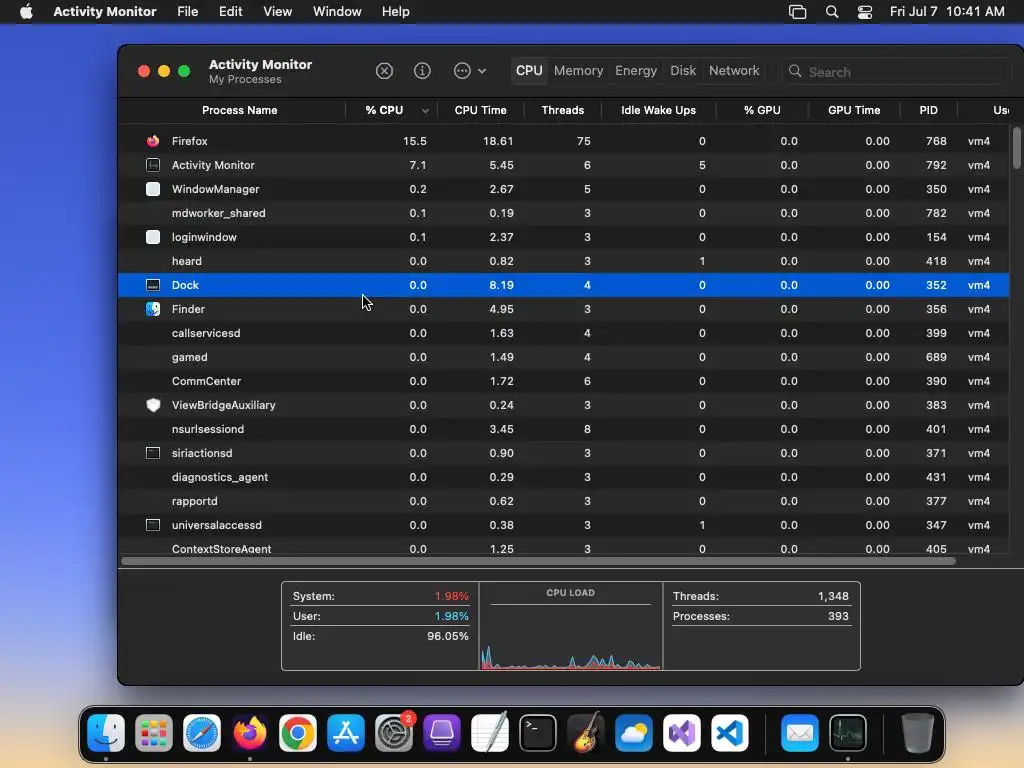
Task: Select the gamed process row
Action: click(x=564, y=357)
